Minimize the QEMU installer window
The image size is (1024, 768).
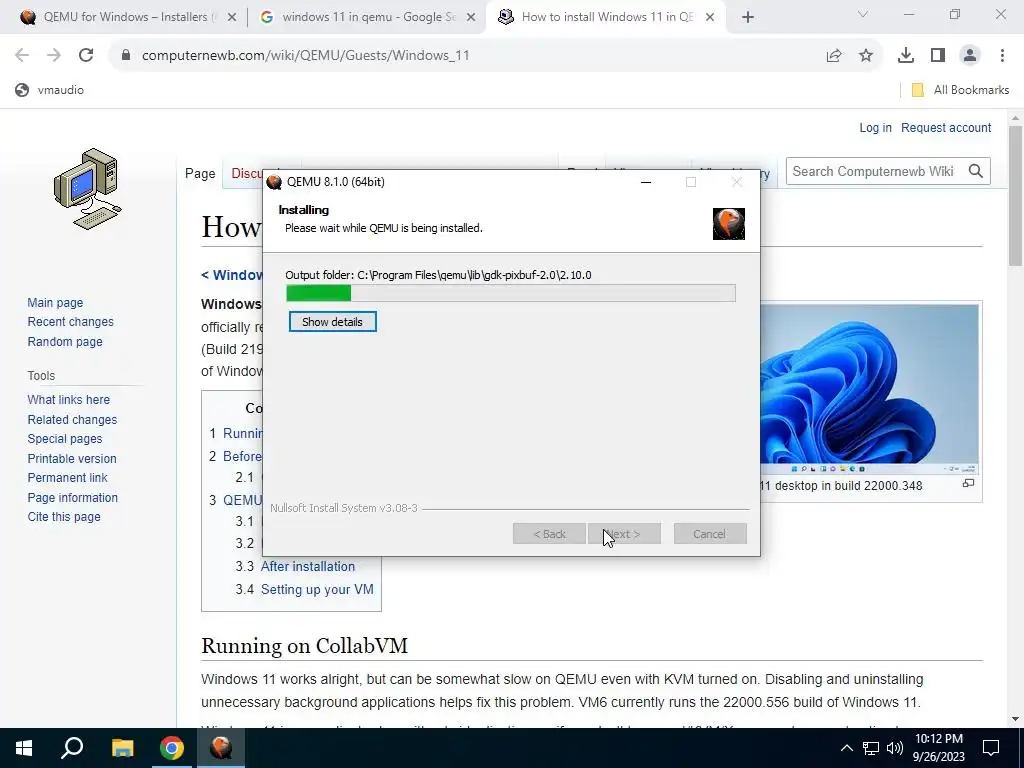[646, 182]
